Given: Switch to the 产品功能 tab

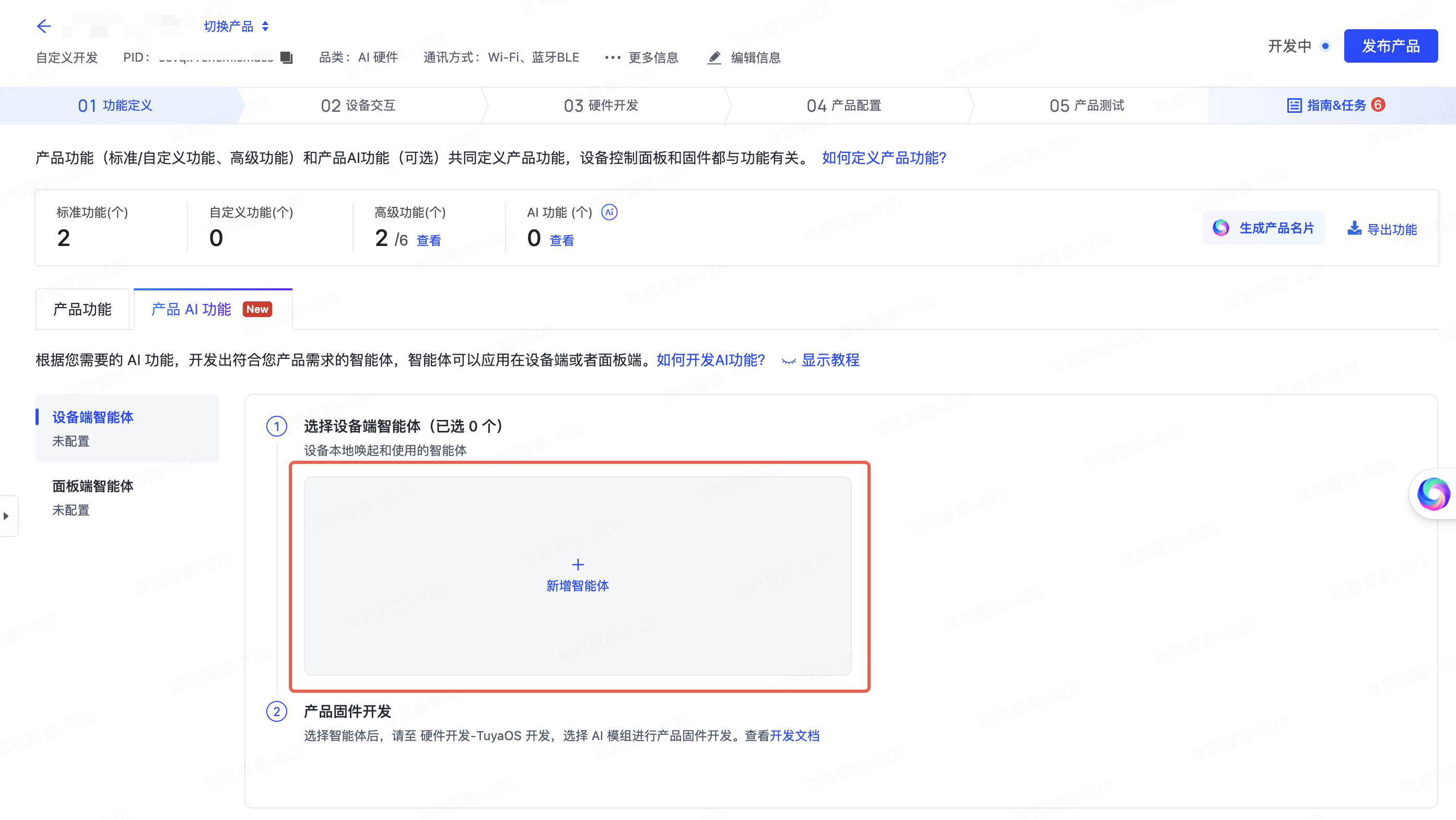Looking at the screenshot, I should tap(83, 309).
